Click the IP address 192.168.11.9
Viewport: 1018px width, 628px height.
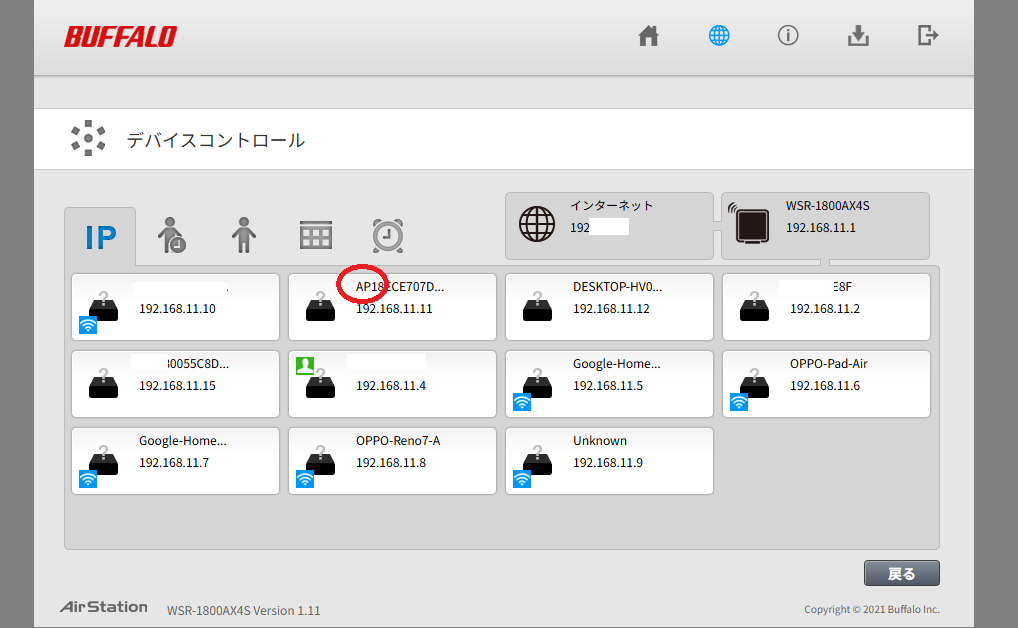[608, 462]
